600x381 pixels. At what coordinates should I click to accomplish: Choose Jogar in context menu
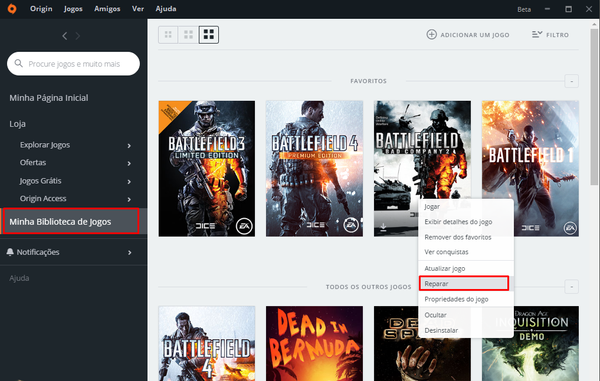(466, 207)
